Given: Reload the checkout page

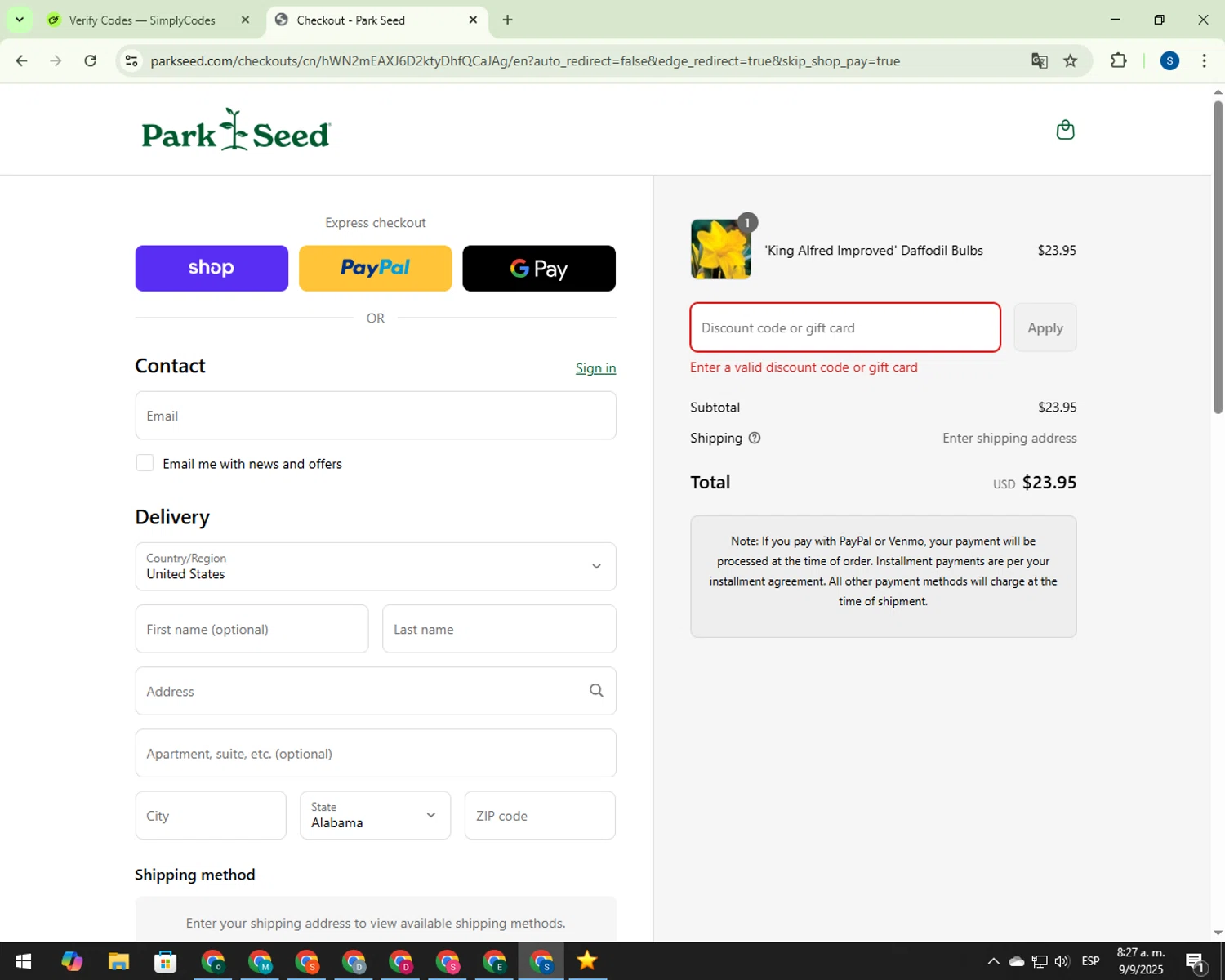Looking at the screenshot, I should coord(91,60).
